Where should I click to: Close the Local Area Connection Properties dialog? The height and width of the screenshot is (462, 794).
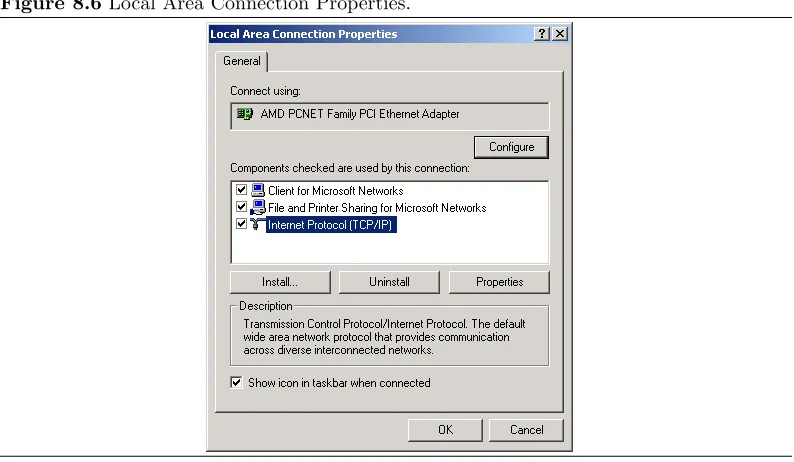click(x=560, y=34)
